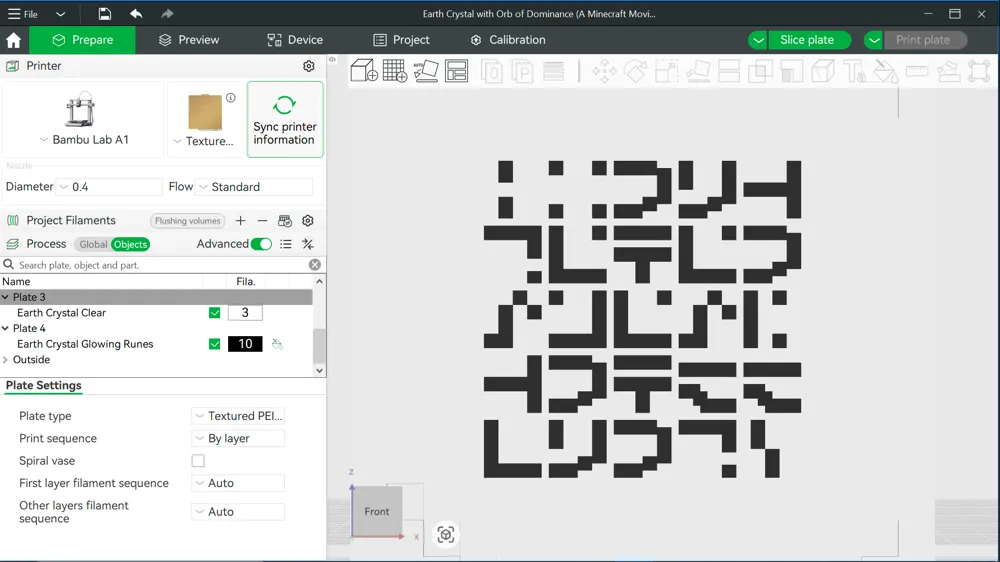Click the black filament 10 swatch
This screenshot has width=1000, height=562.
tap(245, 344)
